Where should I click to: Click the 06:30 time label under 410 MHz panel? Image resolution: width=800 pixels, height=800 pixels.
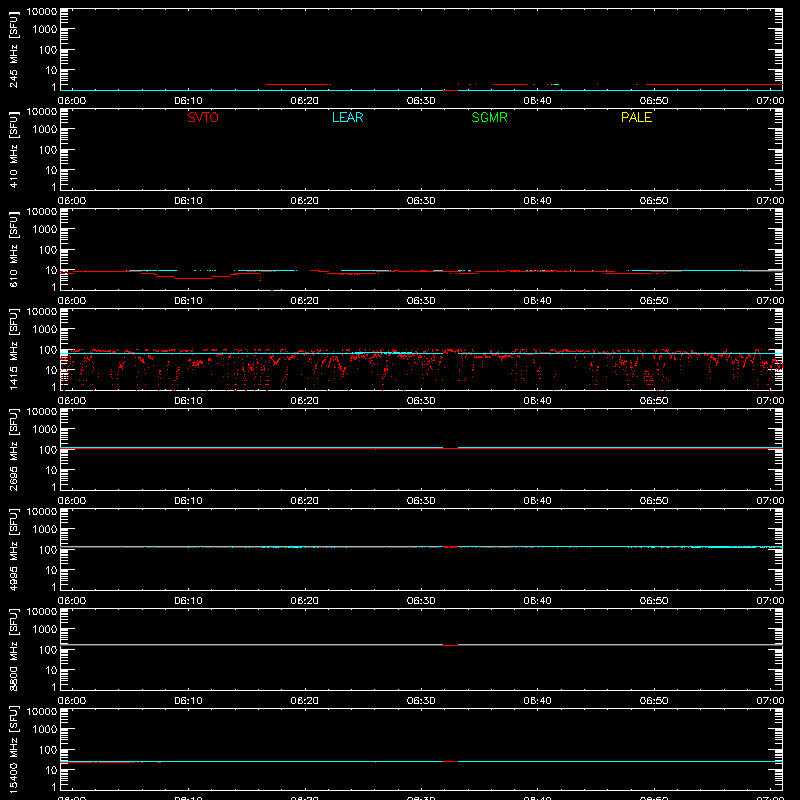tap(421, 201)
